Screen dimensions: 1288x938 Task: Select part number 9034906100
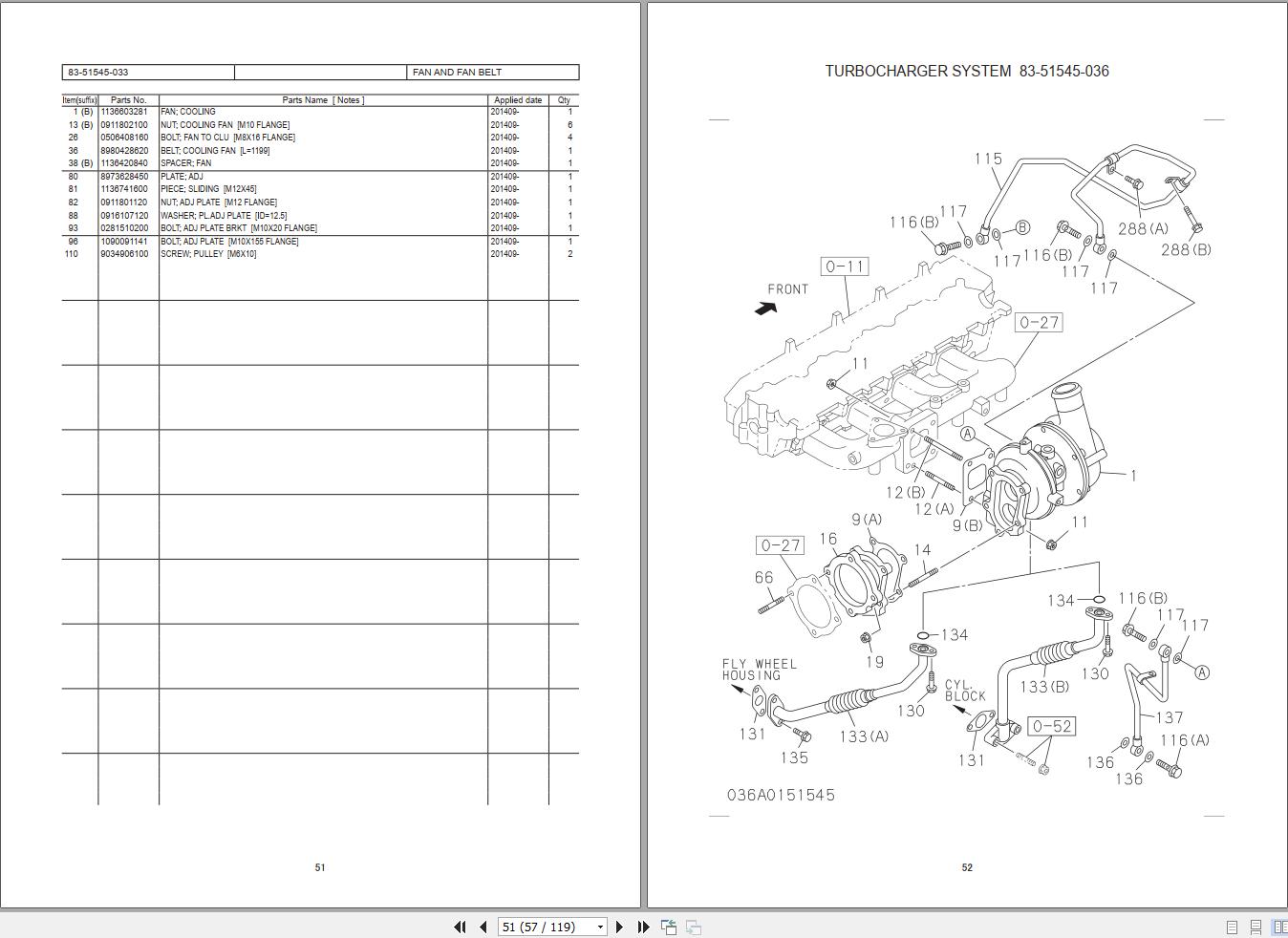(124, 254)
